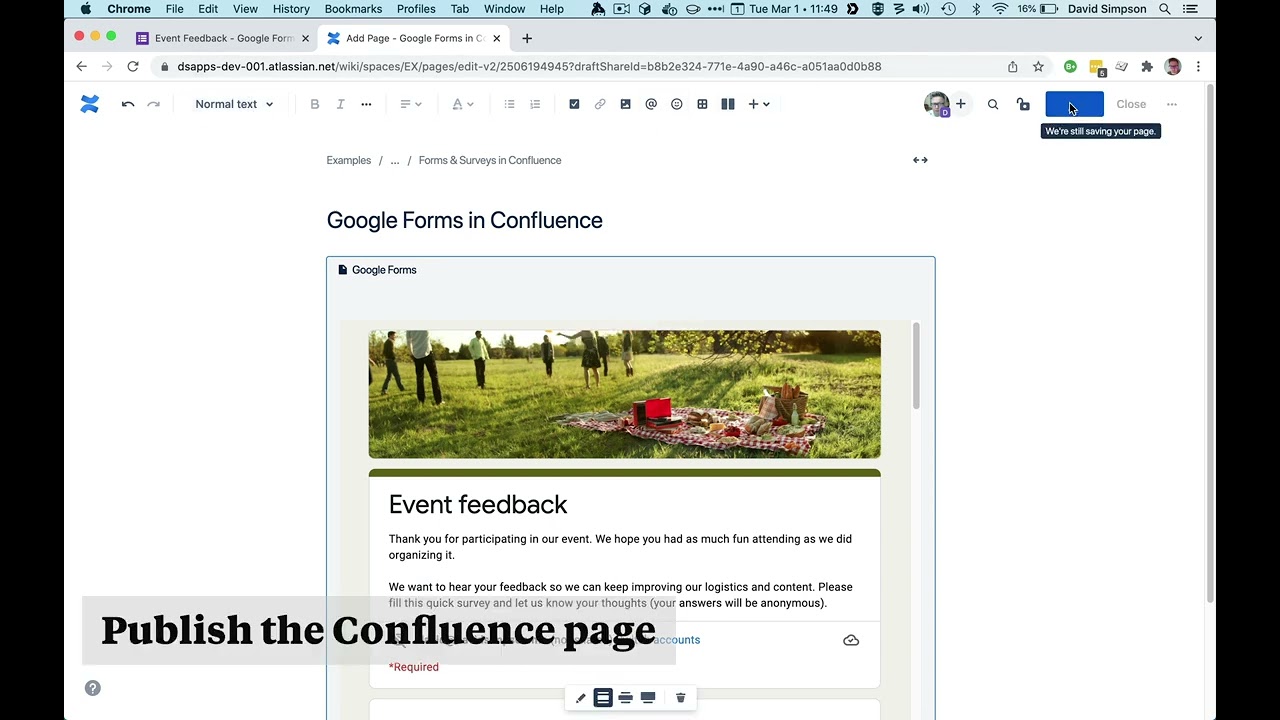Select the Add Page Confluence tab
The height and width of the screenshot is (720, 1280).
pos(415,38)
